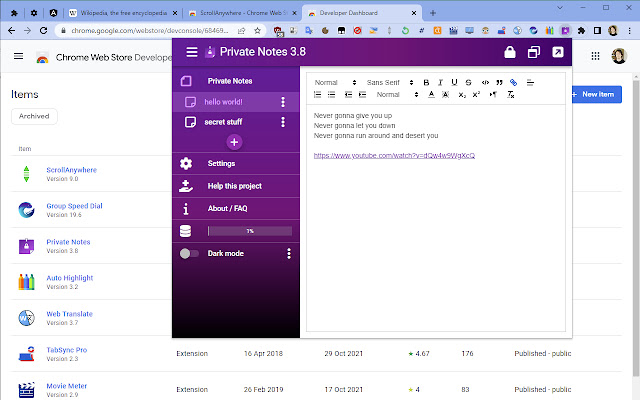
Task: Open the Private Notes hamburger menu
Action: pos(192,52)
